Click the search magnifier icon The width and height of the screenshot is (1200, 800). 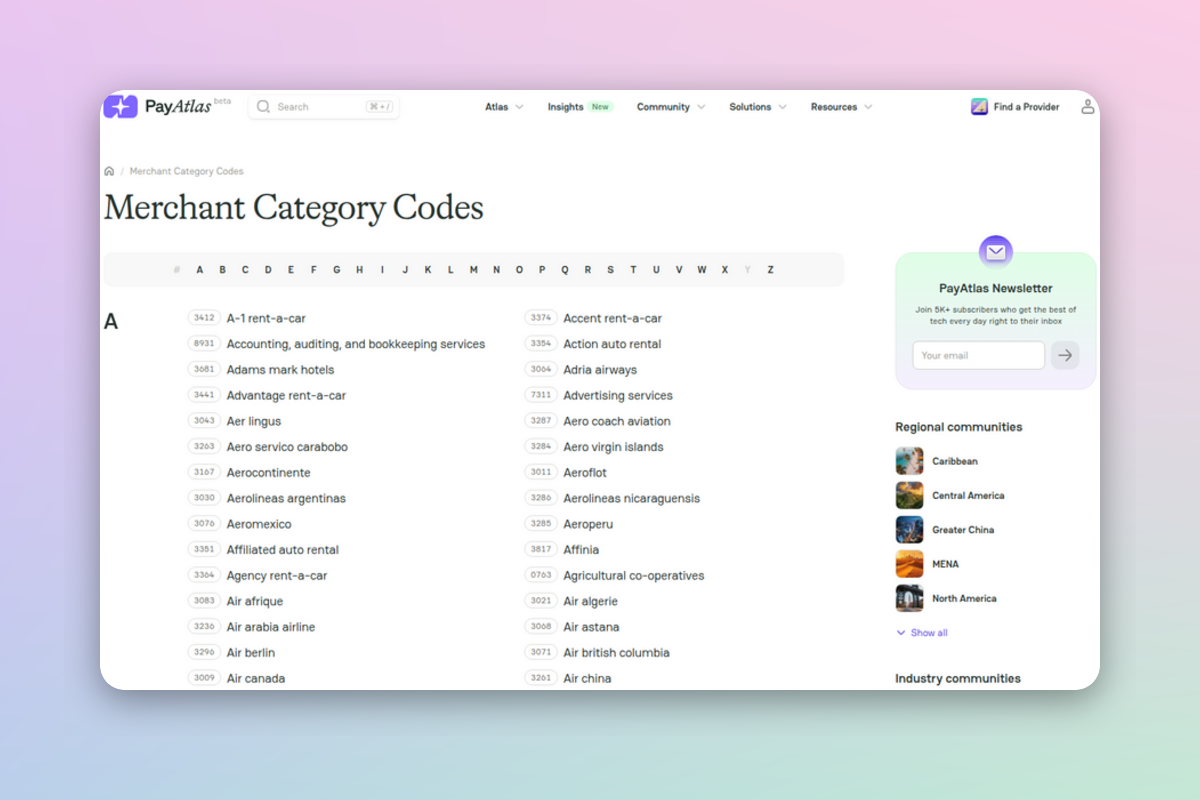click(x=264, y=106)
